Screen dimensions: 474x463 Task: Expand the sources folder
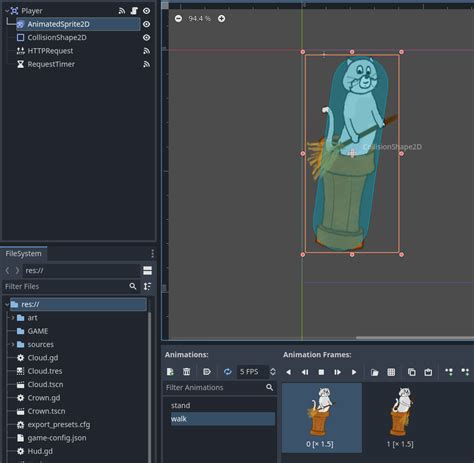click(13, 344)
